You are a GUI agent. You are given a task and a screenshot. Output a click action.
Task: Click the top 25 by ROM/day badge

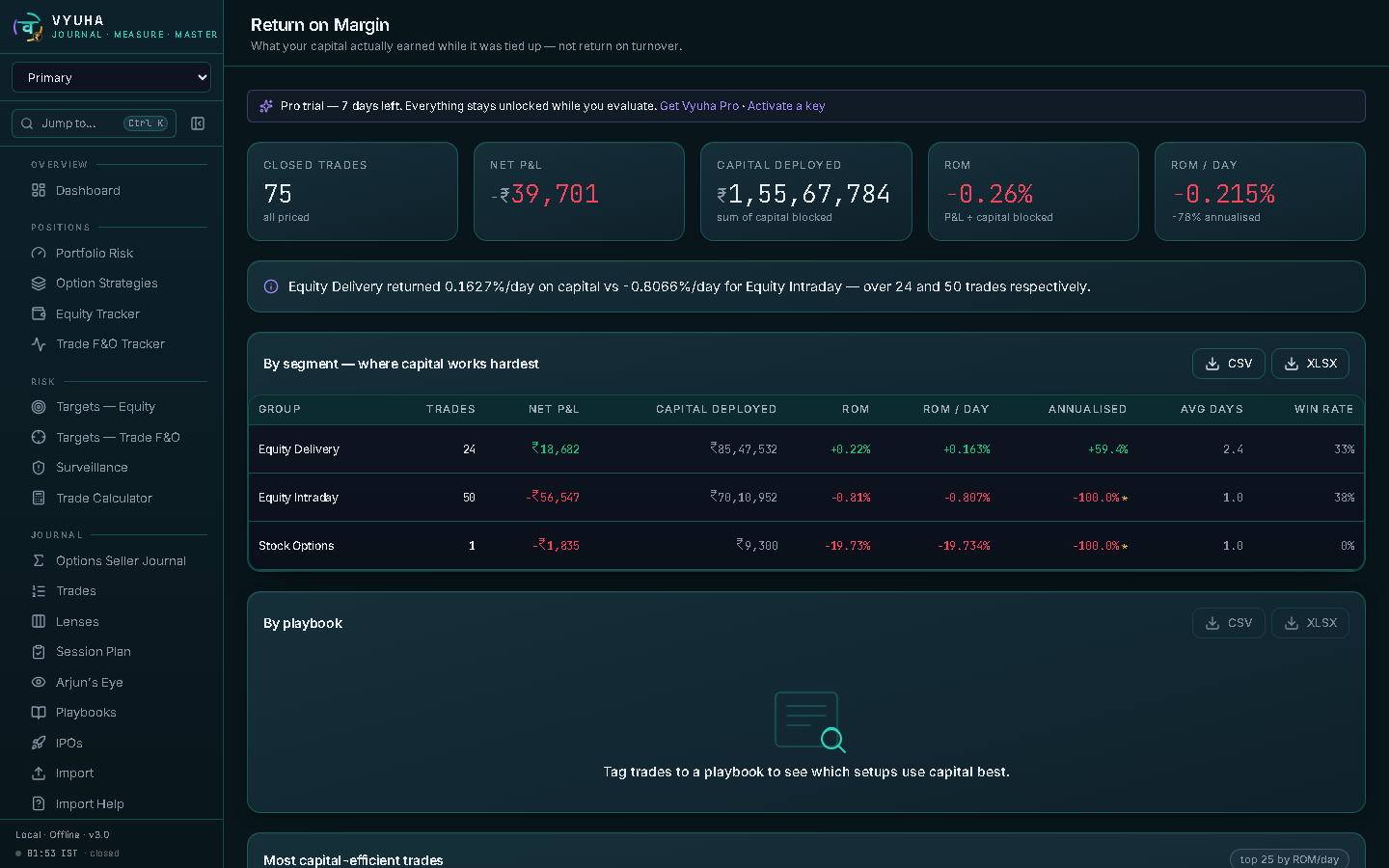coord(1290,859)
